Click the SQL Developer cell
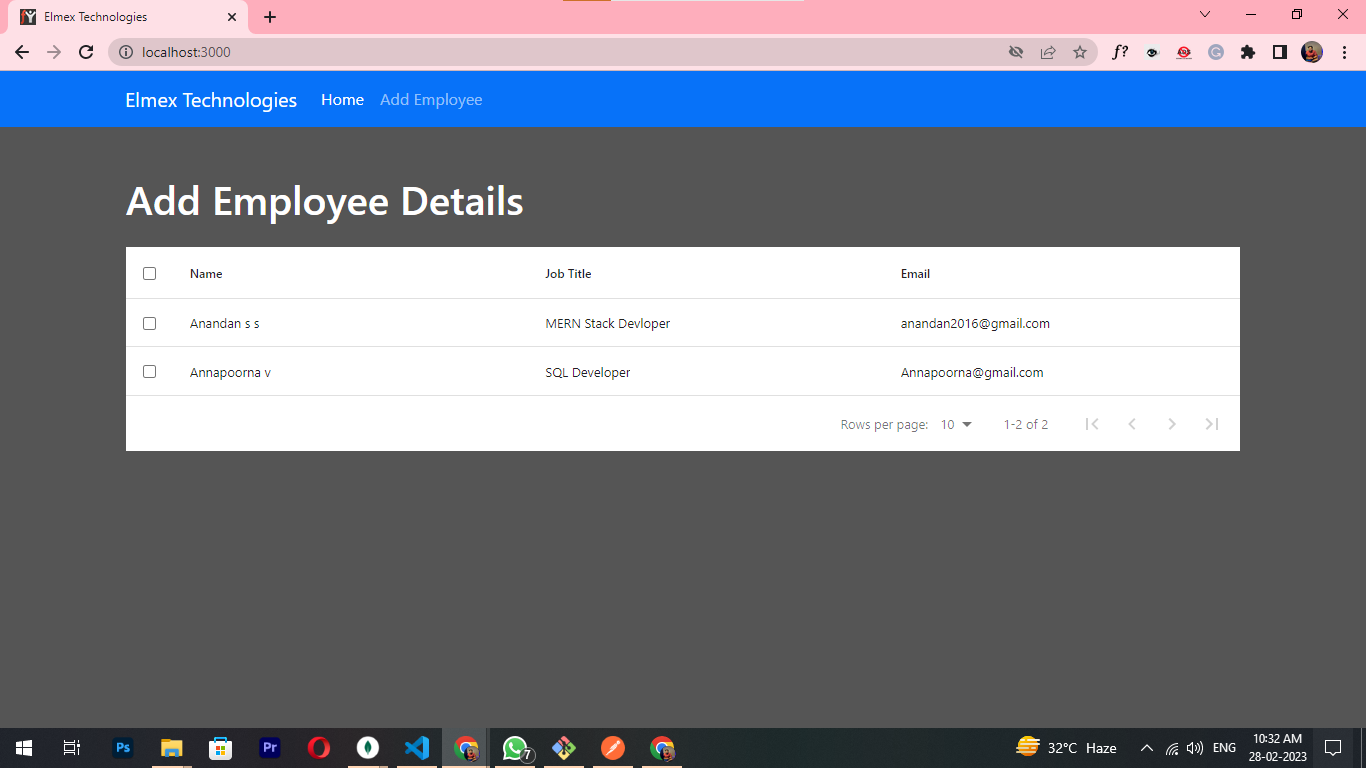 (x=588, y=373)
